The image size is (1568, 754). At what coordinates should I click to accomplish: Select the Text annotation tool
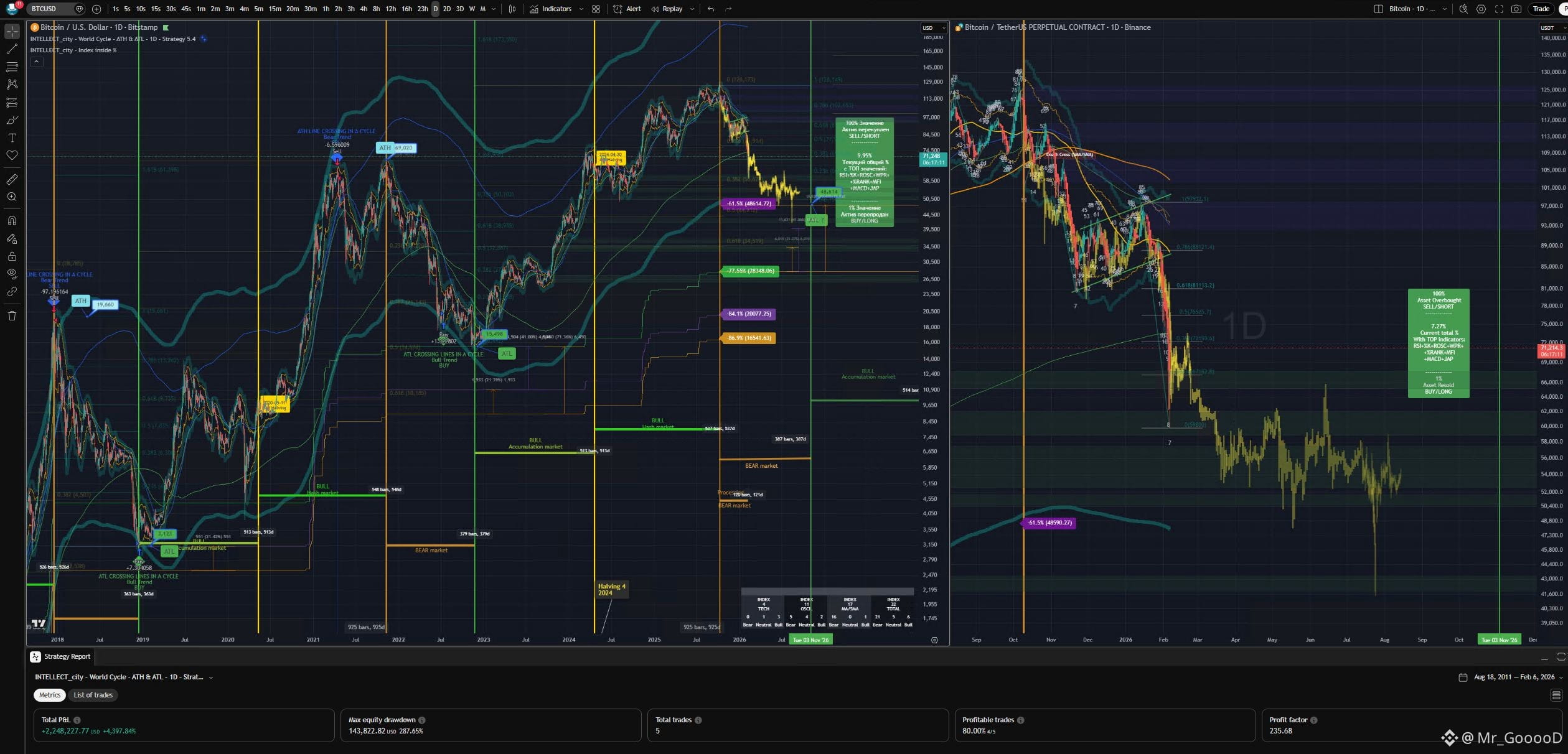click(12, 137)
